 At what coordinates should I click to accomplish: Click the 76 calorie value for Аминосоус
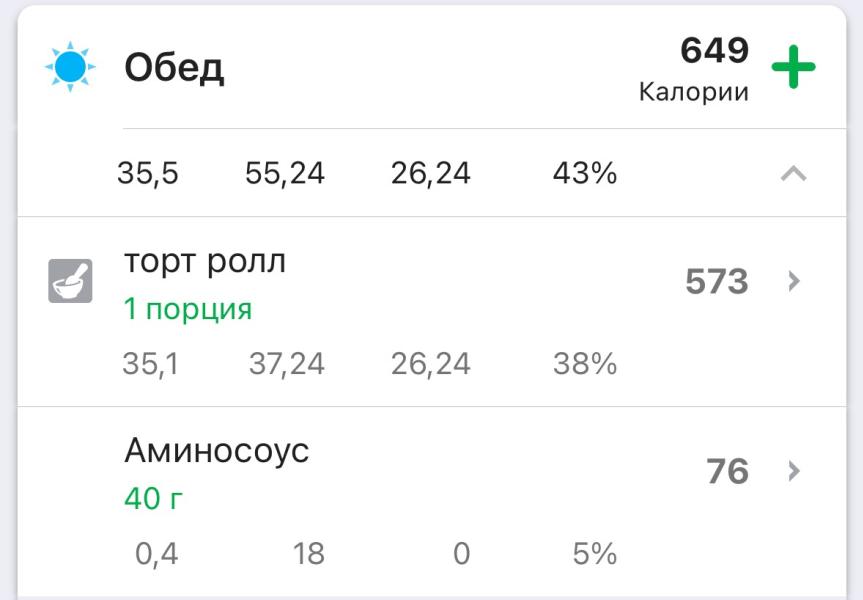click(x=727, y=471)
